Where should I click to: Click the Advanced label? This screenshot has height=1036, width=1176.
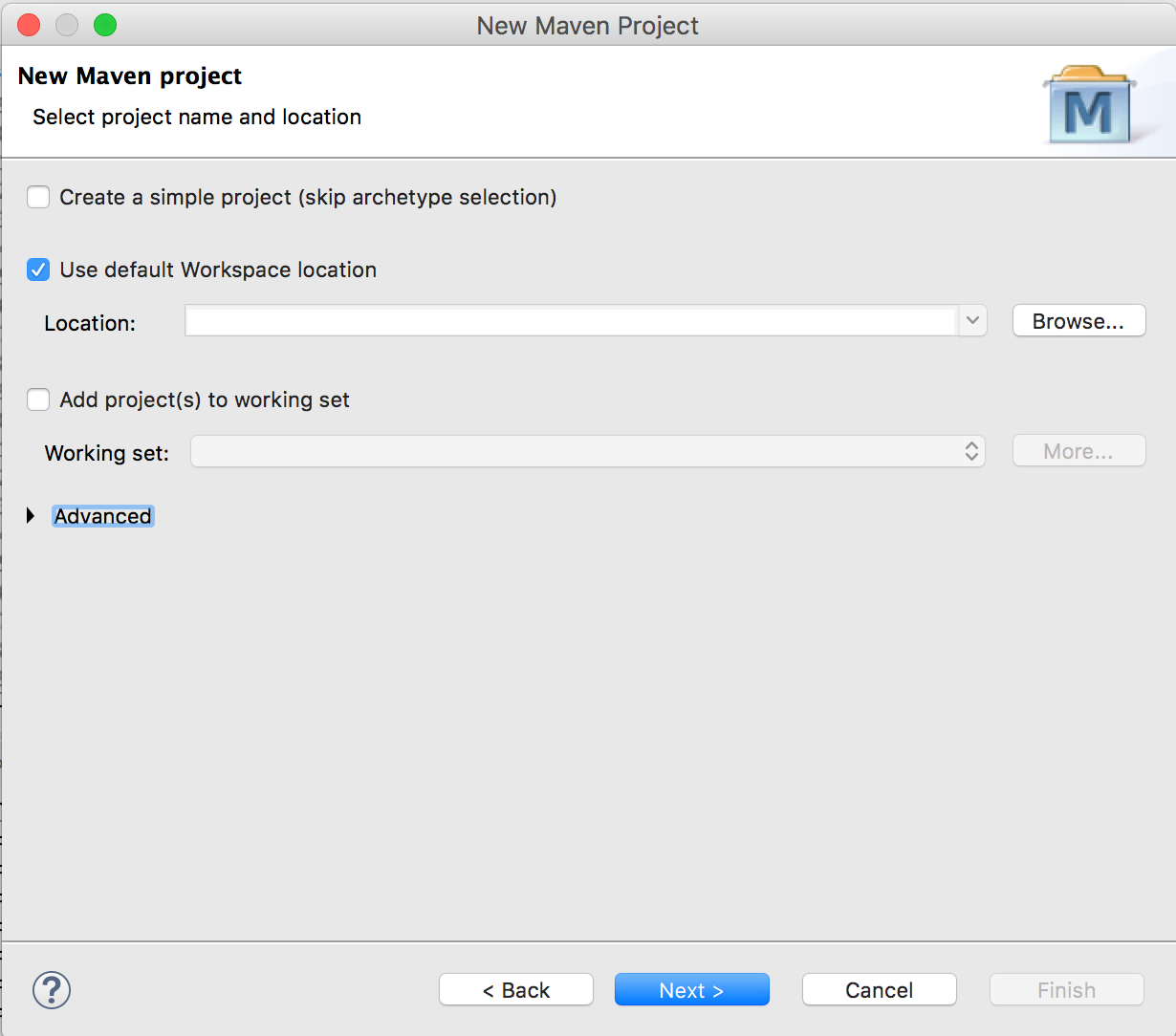[x=103, y=516]
